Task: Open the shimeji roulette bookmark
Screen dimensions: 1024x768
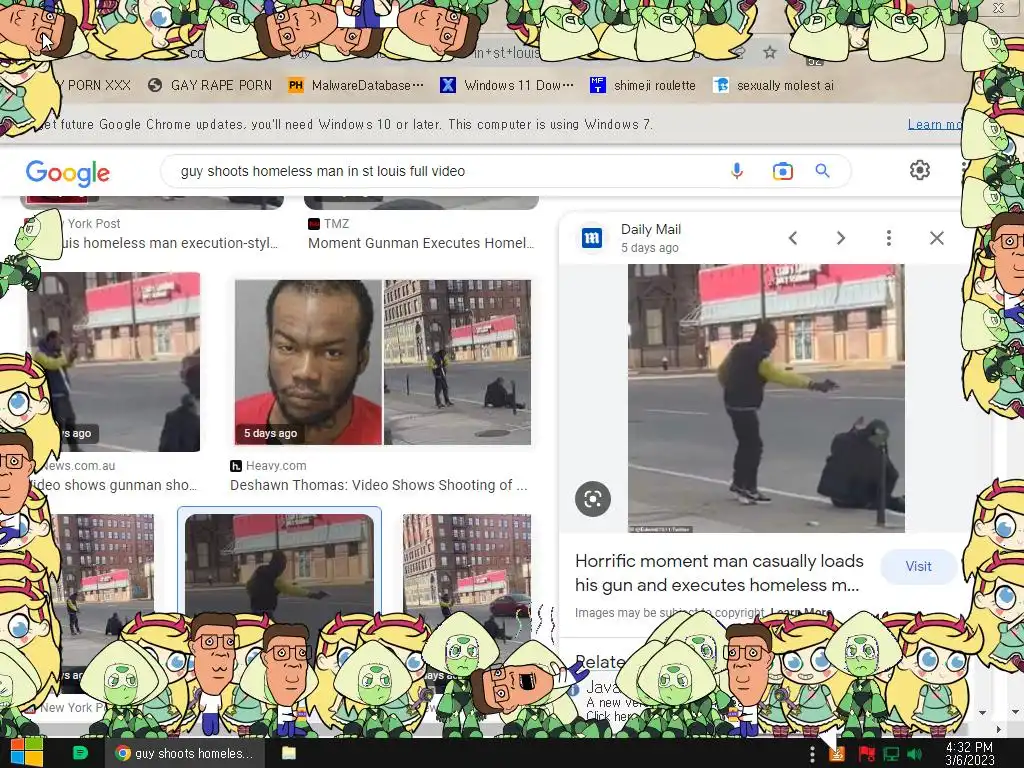Action: (x=643, y=85)
